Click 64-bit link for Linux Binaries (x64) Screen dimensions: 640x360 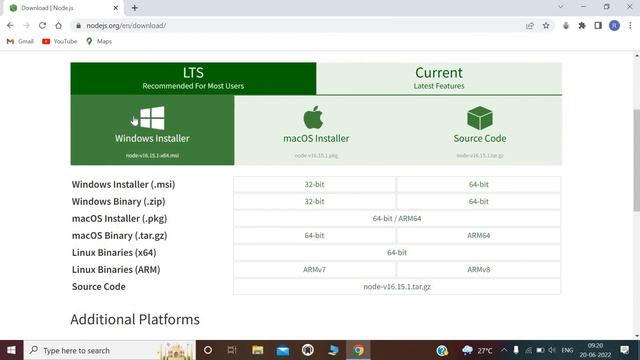(x=397, y=253)
